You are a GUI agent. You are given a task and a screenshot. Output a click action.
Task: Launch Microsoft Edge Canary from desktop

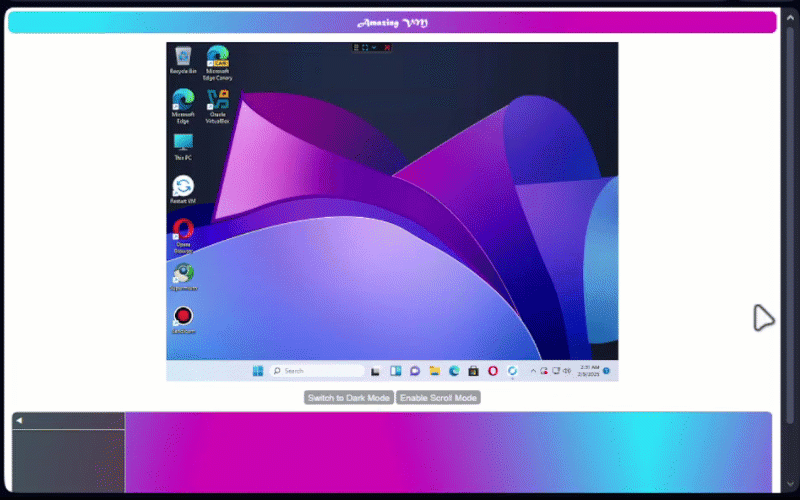coord(217,59)
